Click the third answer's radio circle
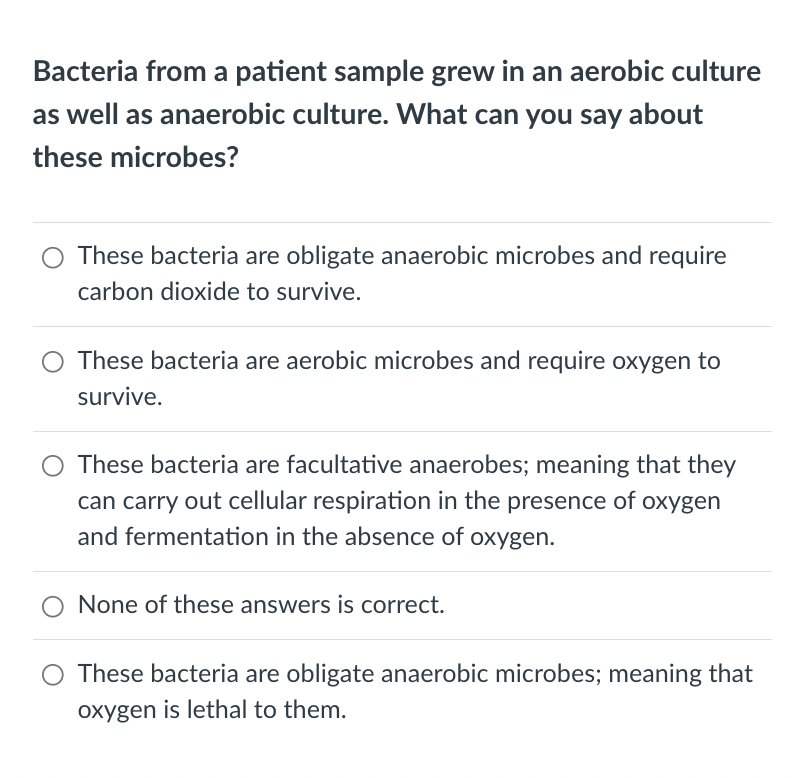Screen dimensions: 808x778 tap(52, 465)
